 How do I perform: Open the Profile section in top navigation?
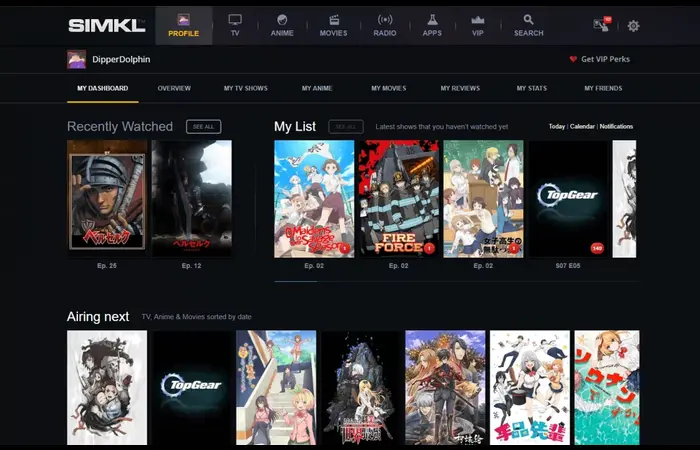tap(183, 25)
